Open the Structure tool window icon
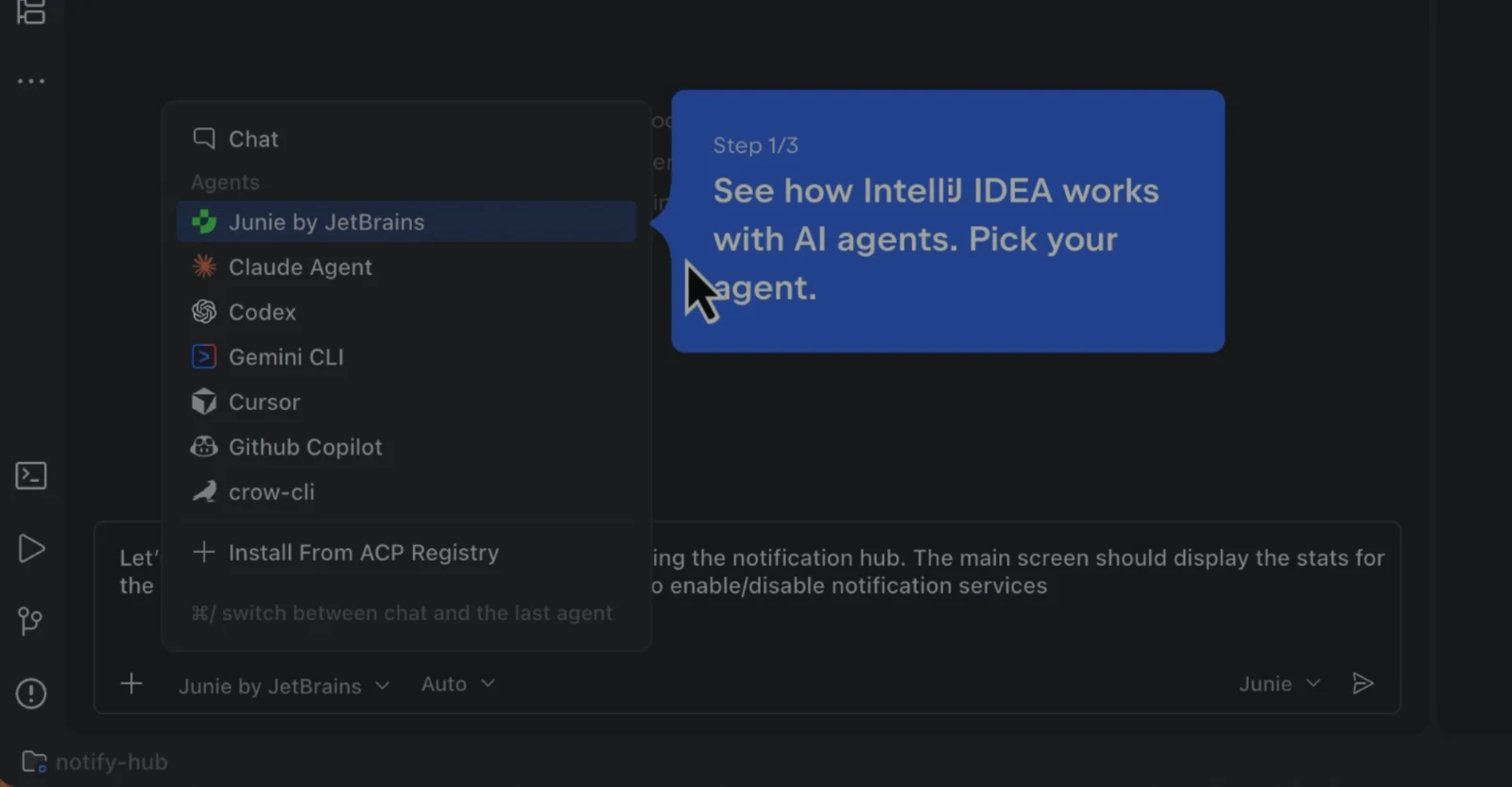This screenshot has width=1512, height=787. (x=31, y=12)
